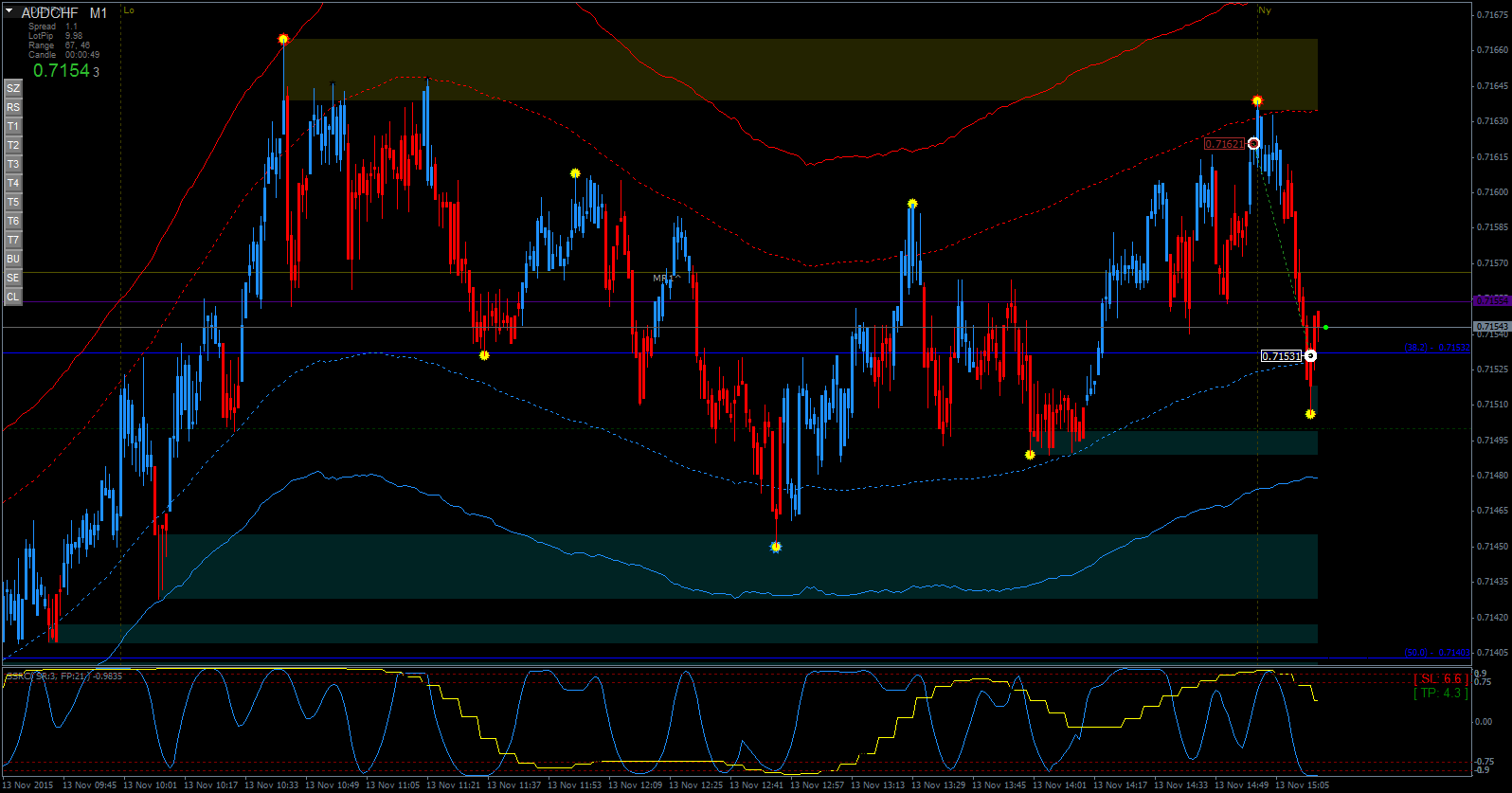This screenshot has height=793, width=1512.
Task: Click the red SL: 6.6 label
Action: pyautogui.click(x=1441, y=679)
